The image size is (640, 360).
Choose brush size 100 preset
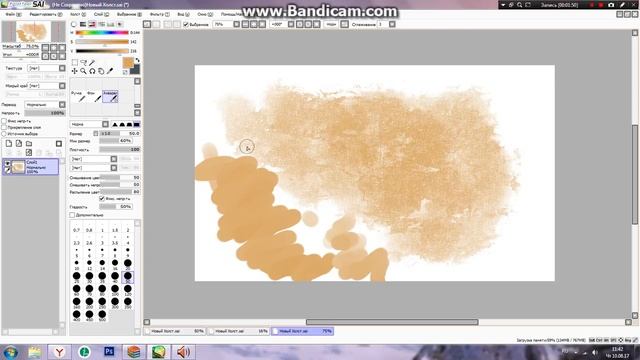click(115, 290)
